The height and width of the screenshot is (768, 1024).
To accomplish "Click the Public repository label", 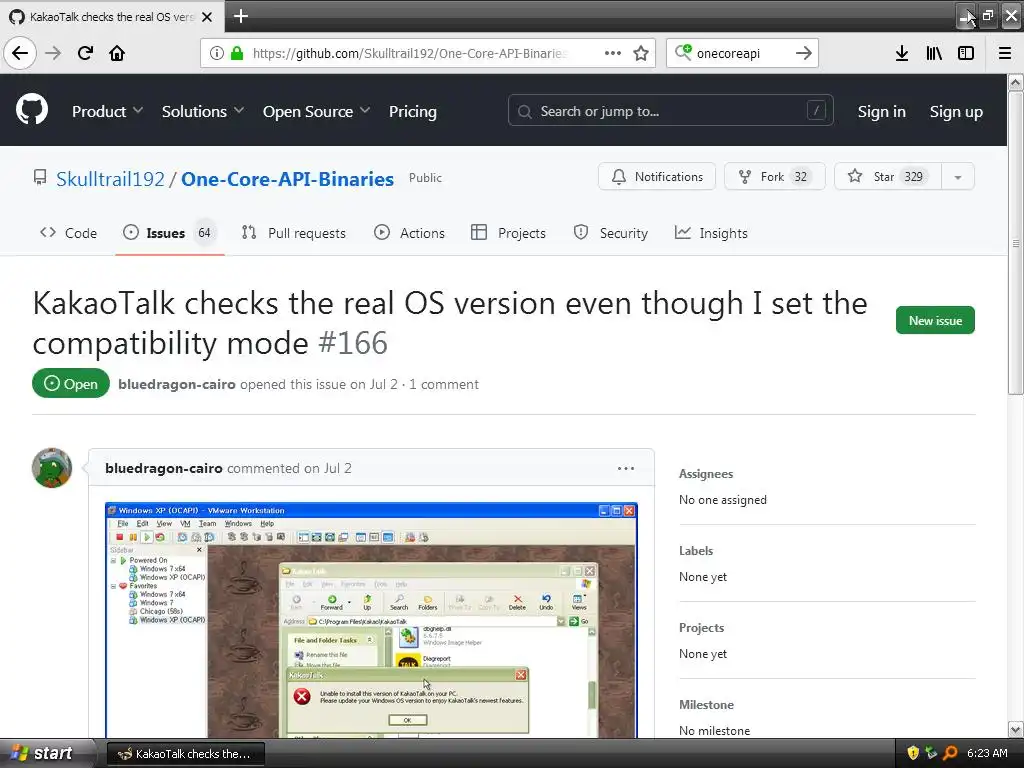I will [x=425, y=178].
